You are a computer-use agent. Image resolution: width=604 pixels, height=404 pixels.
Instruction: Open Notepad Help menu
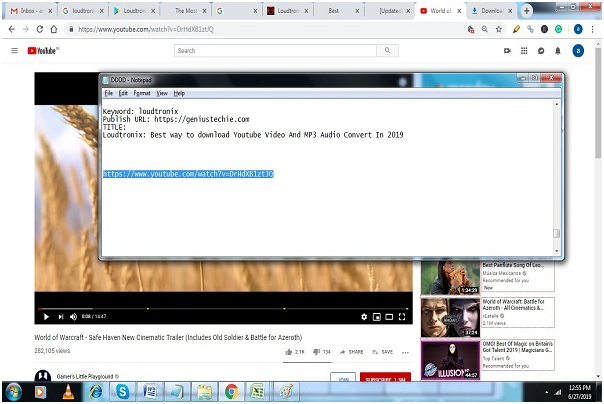(x=179, y=93)
